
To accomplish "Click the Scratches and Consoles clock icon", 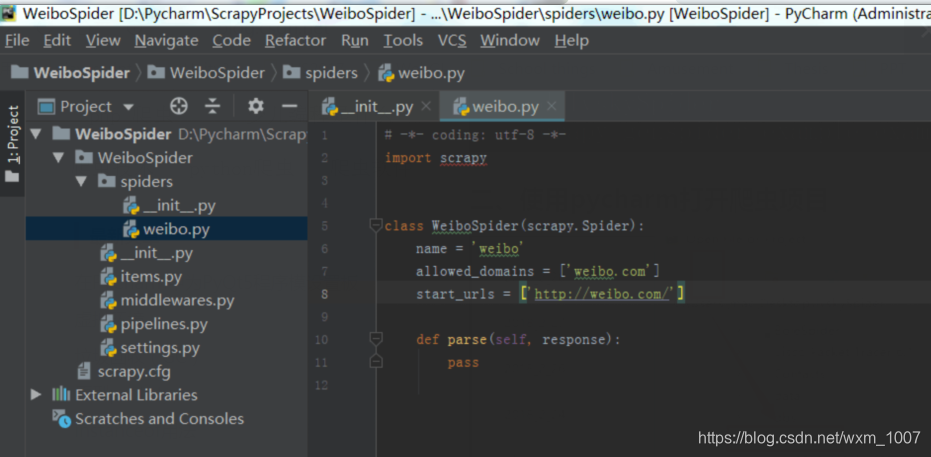I will [x=61, y=418].
